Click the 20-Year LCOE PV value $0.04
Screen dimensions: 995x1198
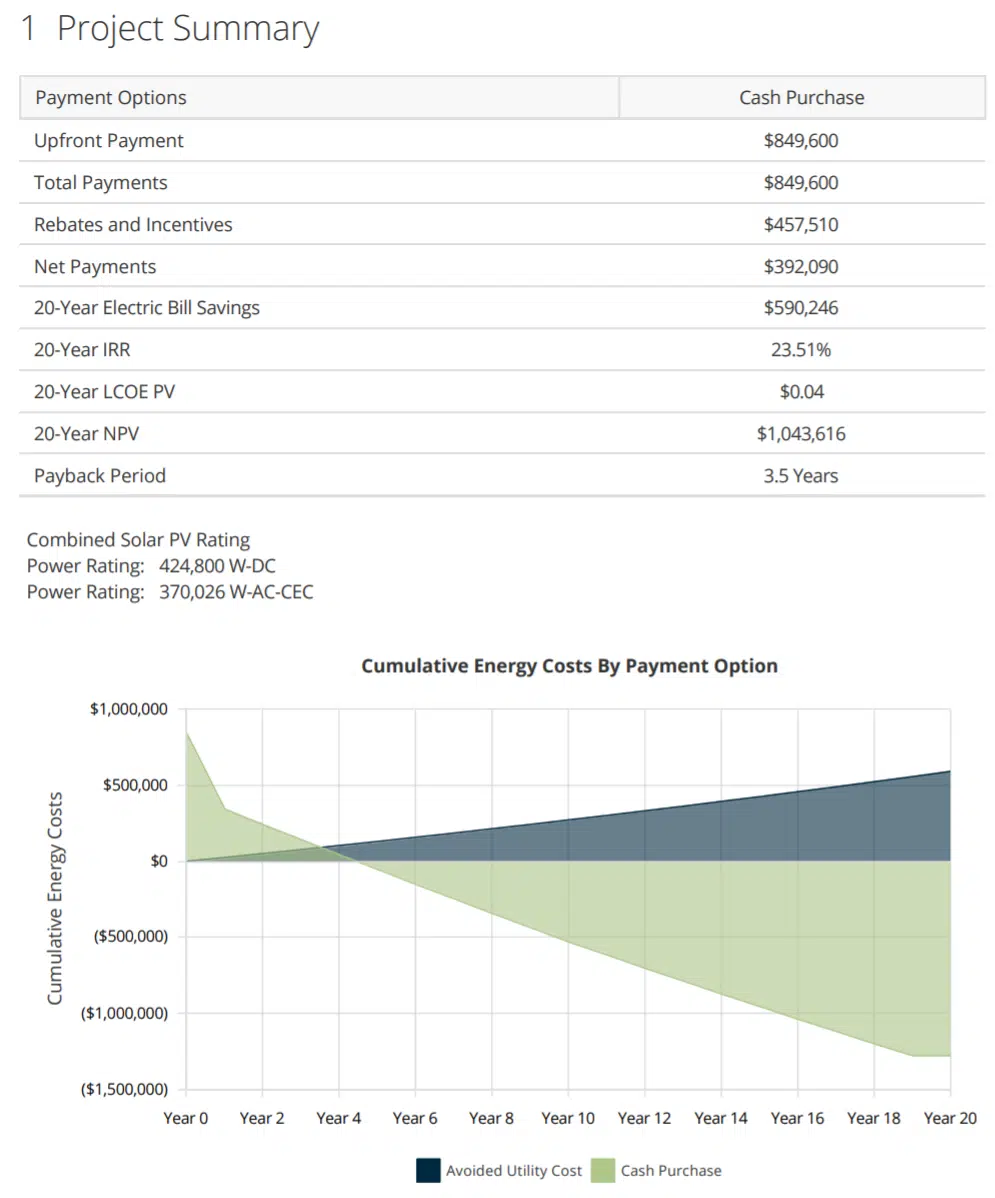pyautogui.click(x=801, y=392)
